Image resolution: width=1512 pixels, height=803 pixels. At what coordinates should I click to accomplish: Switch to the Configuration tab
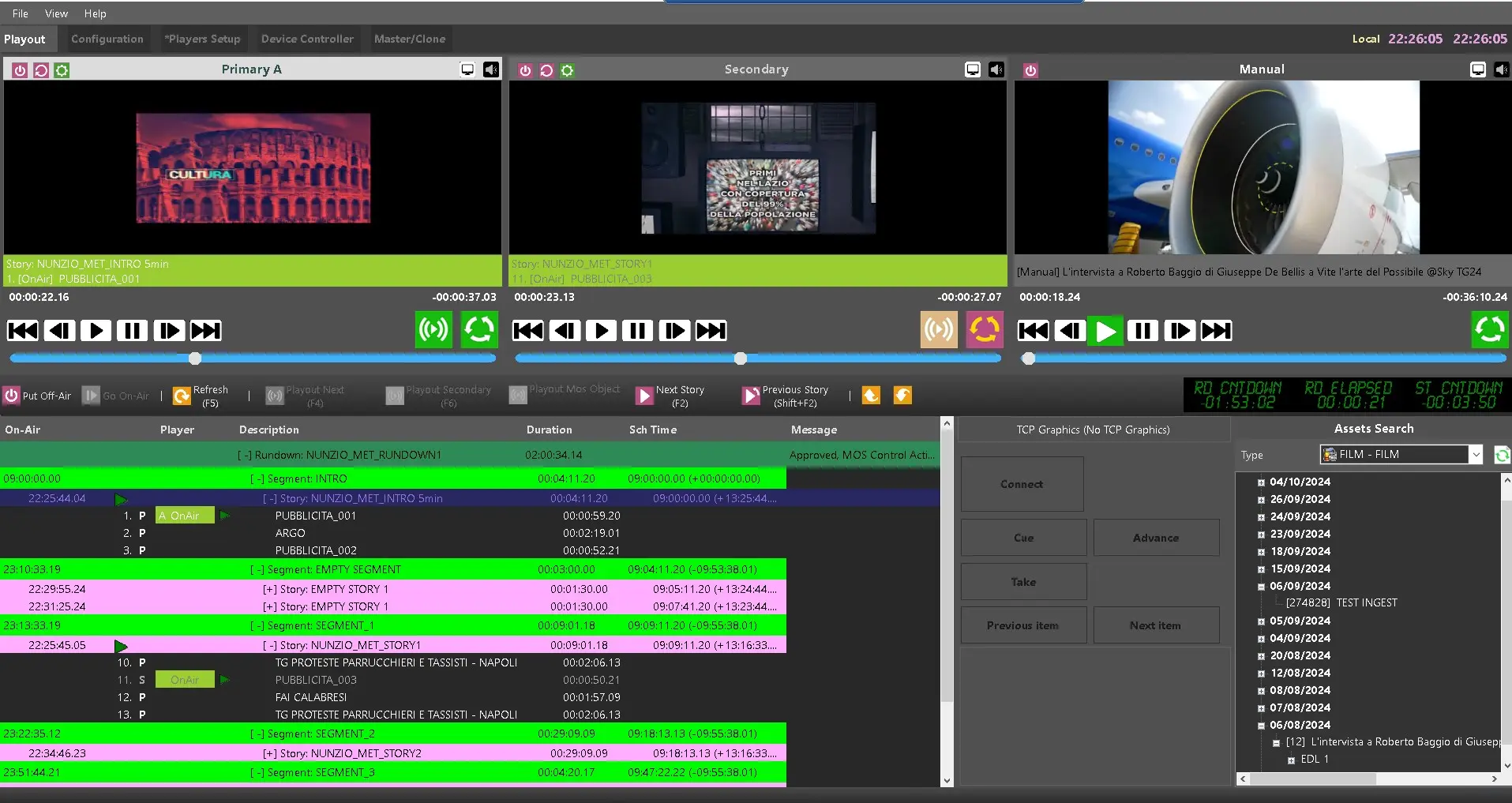[107, 39]
